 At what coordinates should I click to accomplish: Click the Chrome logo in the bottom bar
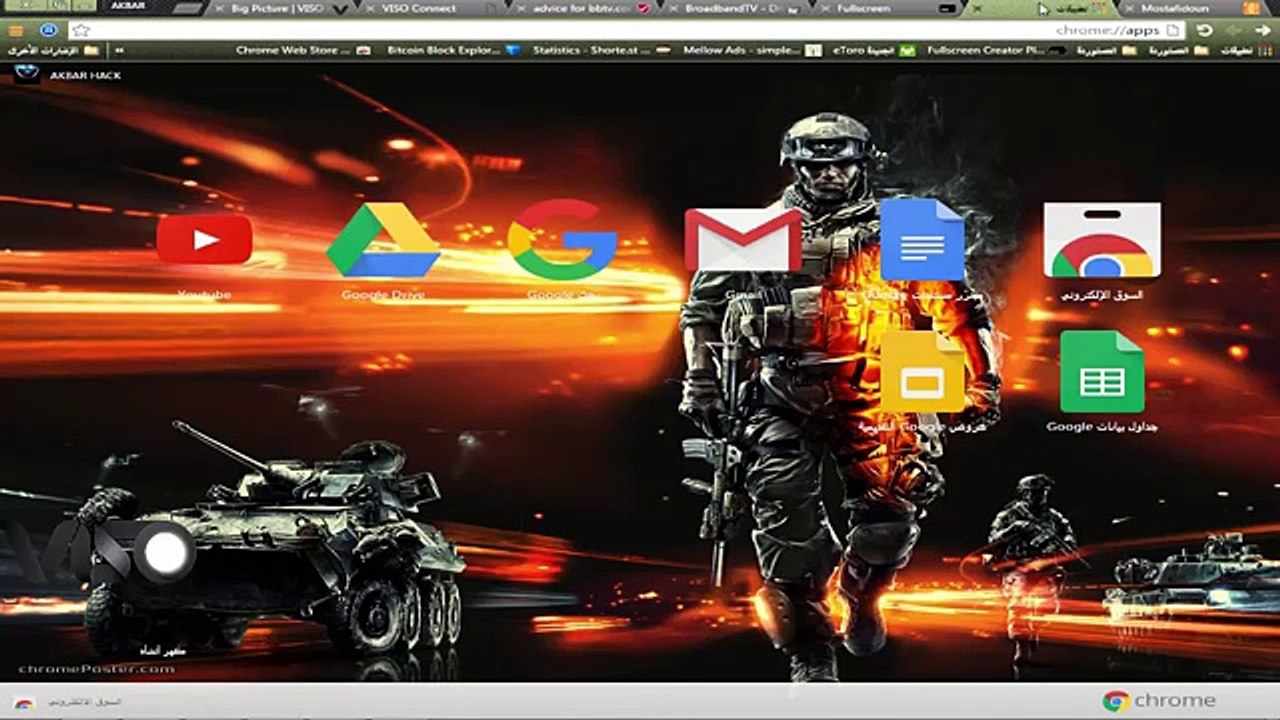(x=1159, y=701)
